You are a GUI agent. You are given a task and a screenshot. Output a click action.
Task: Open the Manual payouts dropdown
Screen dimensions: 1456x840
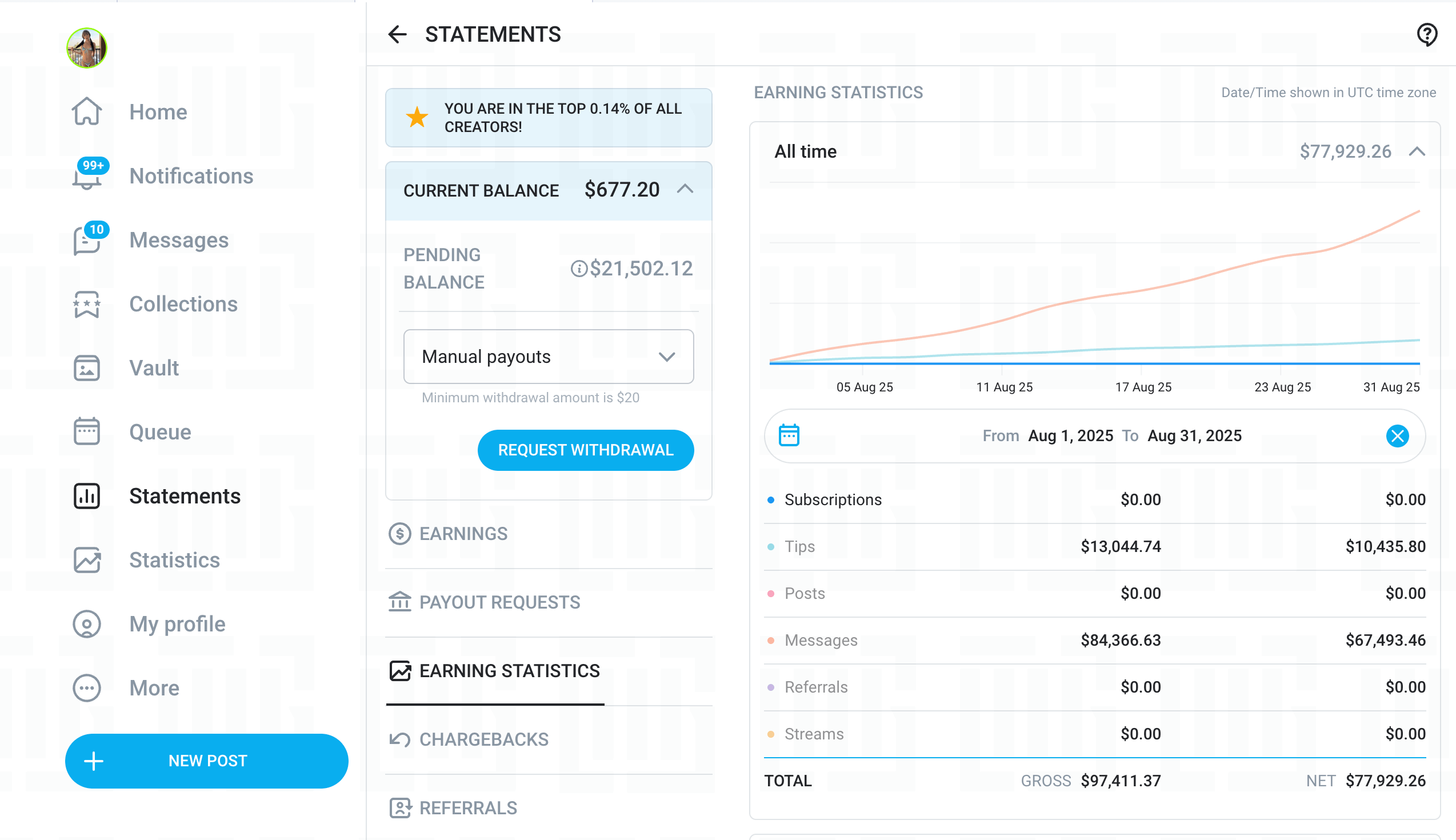point(548,357)
